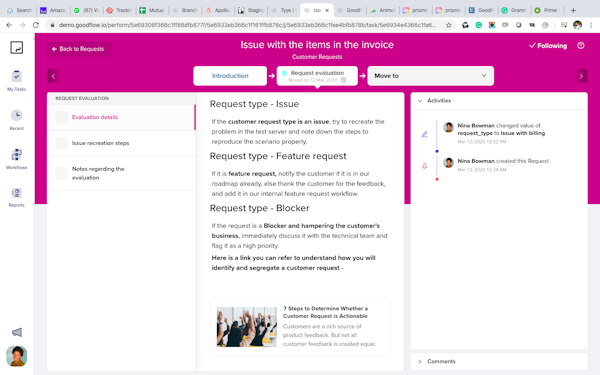Select the Introduction stage tab
Image resolution: width=600 pixels, height=375 pixels.
point(230,76)
